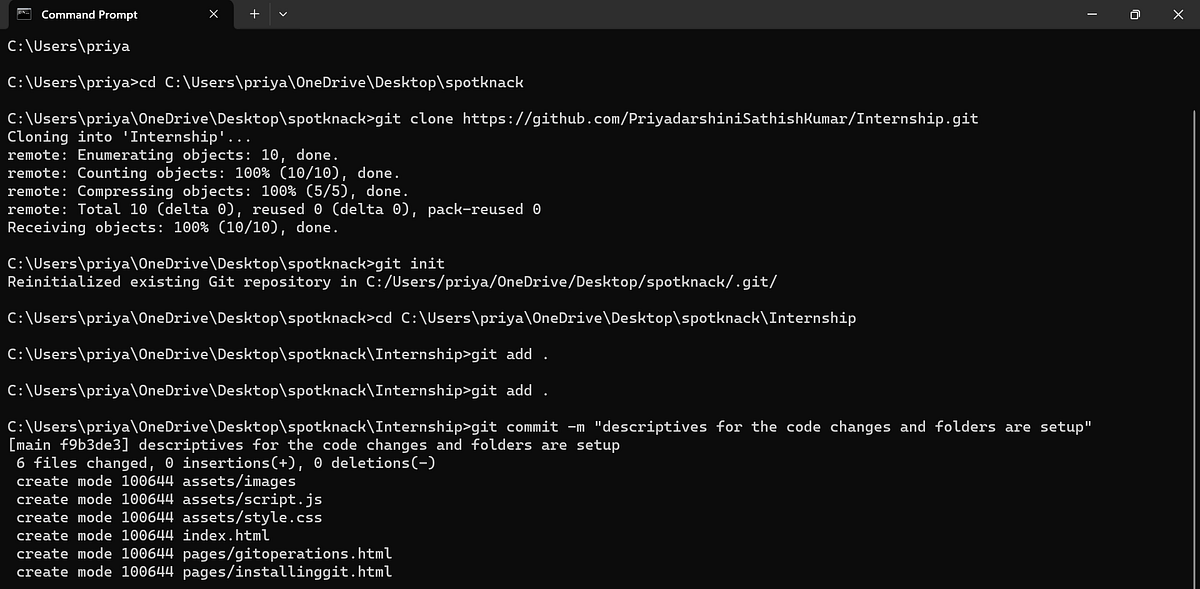Open a new tab using the plus icon
This screenshot has height=589, width=1200.
tap(253, 14)
